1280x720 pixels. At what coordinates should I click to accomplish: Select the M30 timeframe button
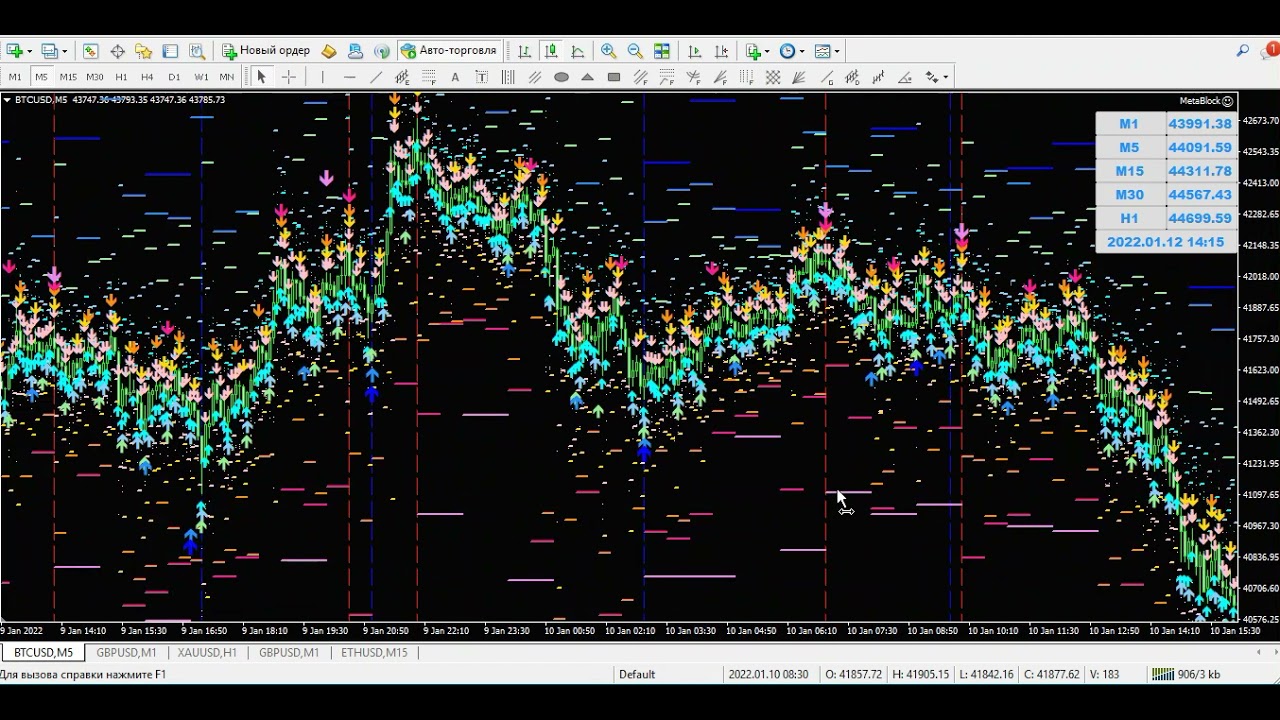point(95,77)
